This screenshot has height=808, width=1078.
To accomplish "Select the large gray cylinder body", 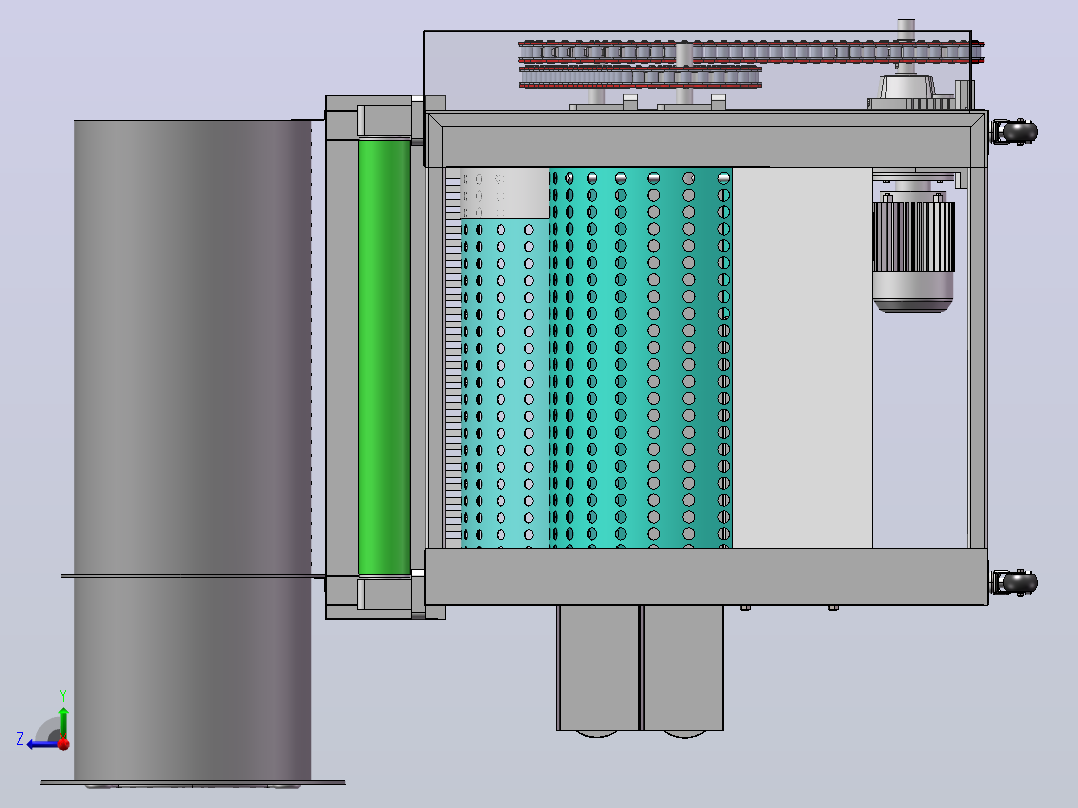I will 192,450.
